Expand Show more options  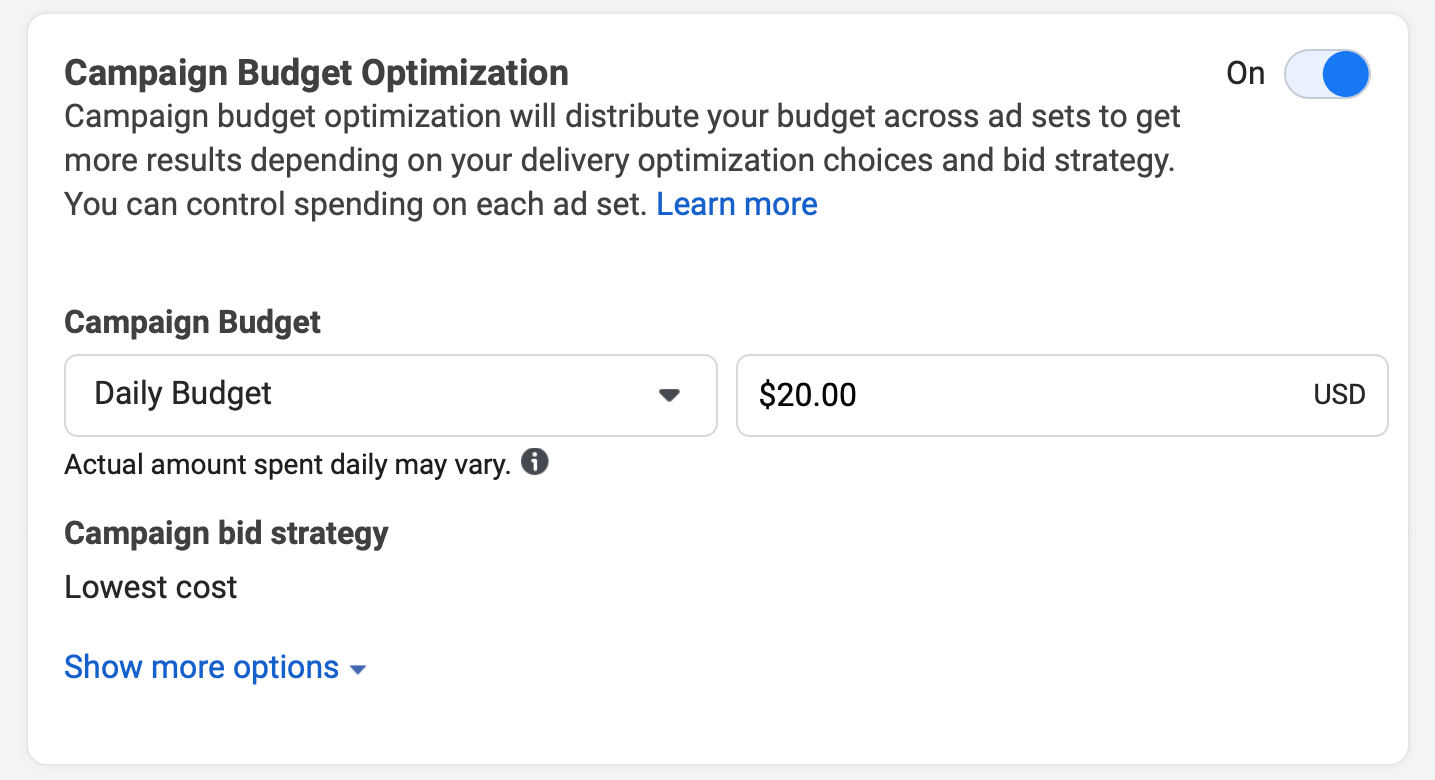(x=202, y=667)
